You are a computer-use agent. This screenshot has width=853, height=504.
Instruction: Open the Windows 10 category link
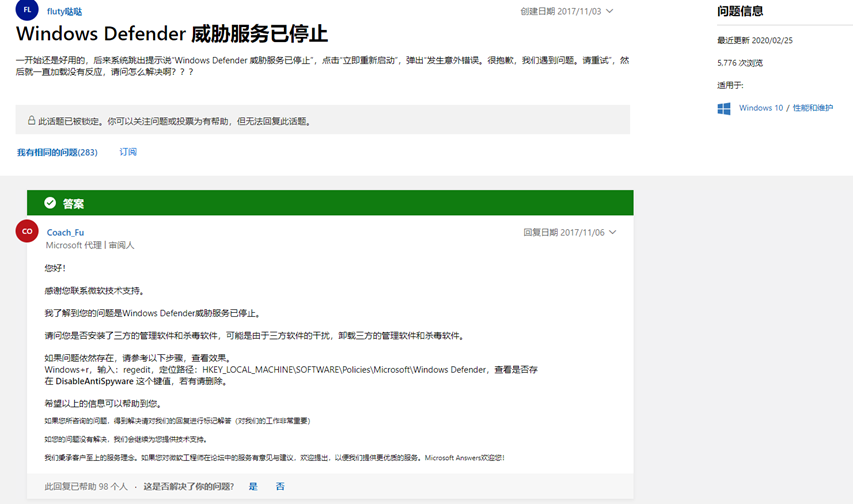(x=761, y=108)
